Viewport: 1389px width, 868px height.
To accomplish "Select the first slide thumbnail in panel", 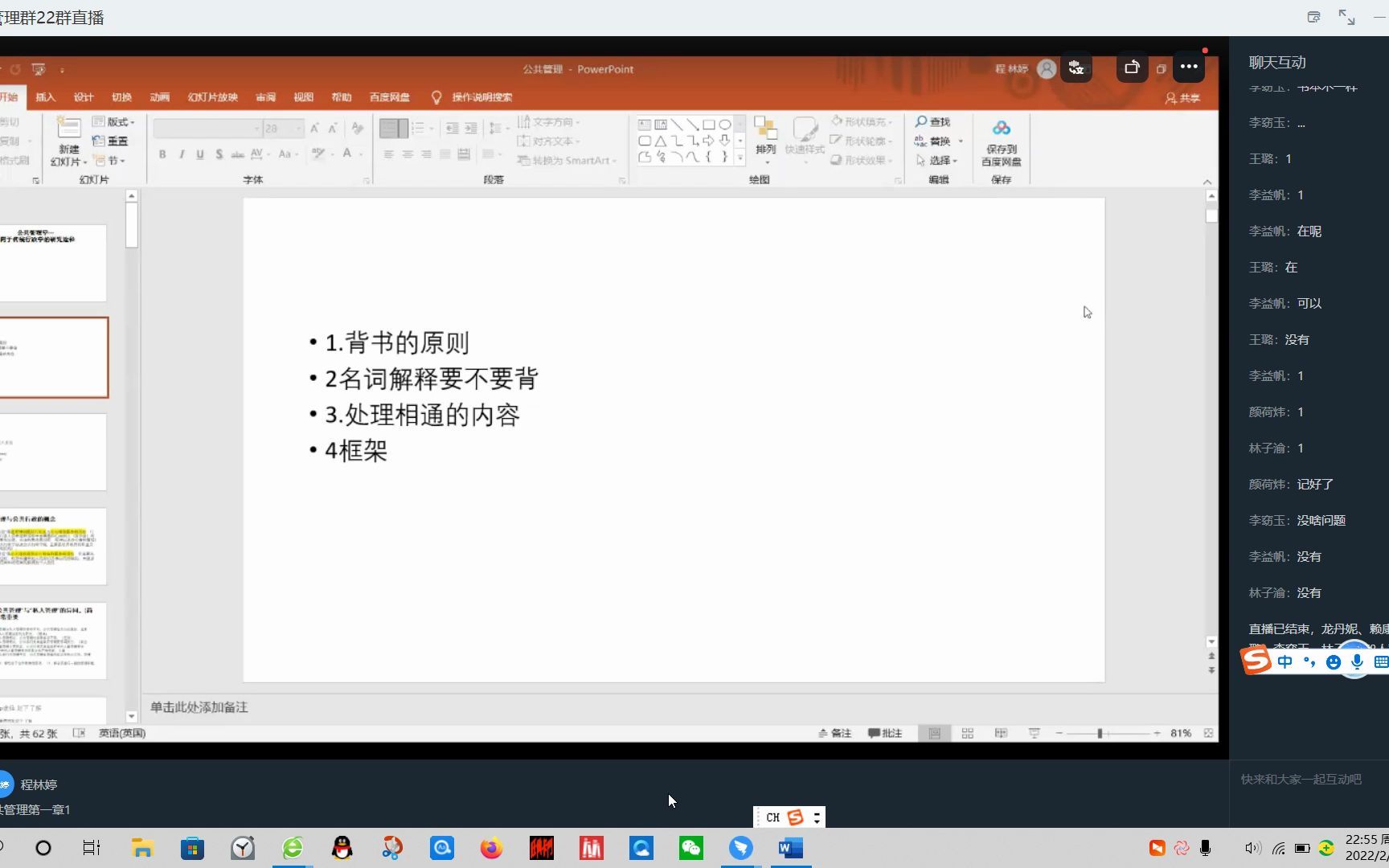I will (x=53, y=263).
